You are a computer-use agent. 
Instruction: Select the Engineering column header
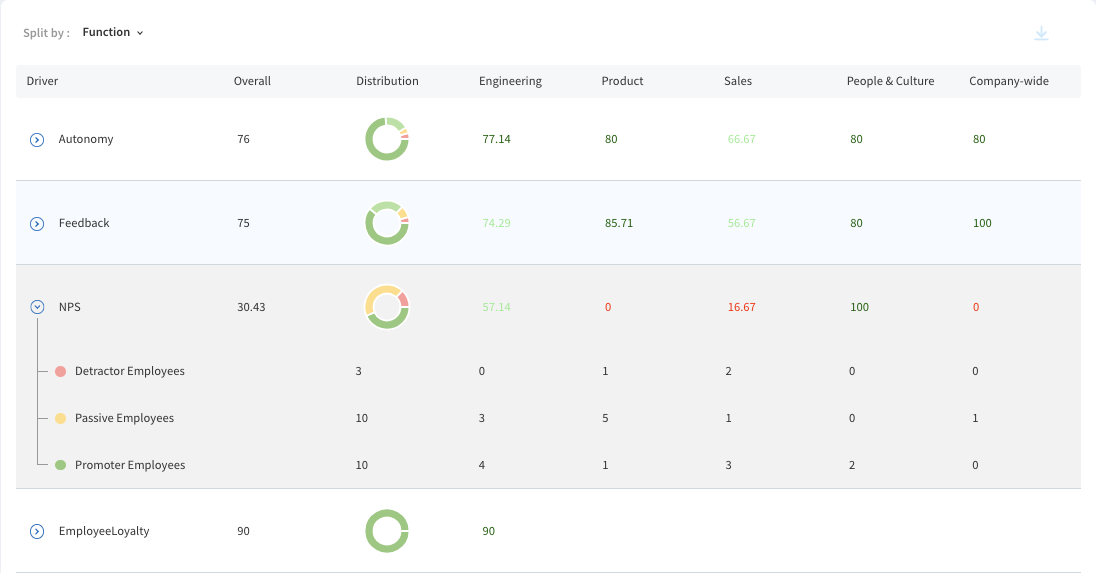pos(510,81)
